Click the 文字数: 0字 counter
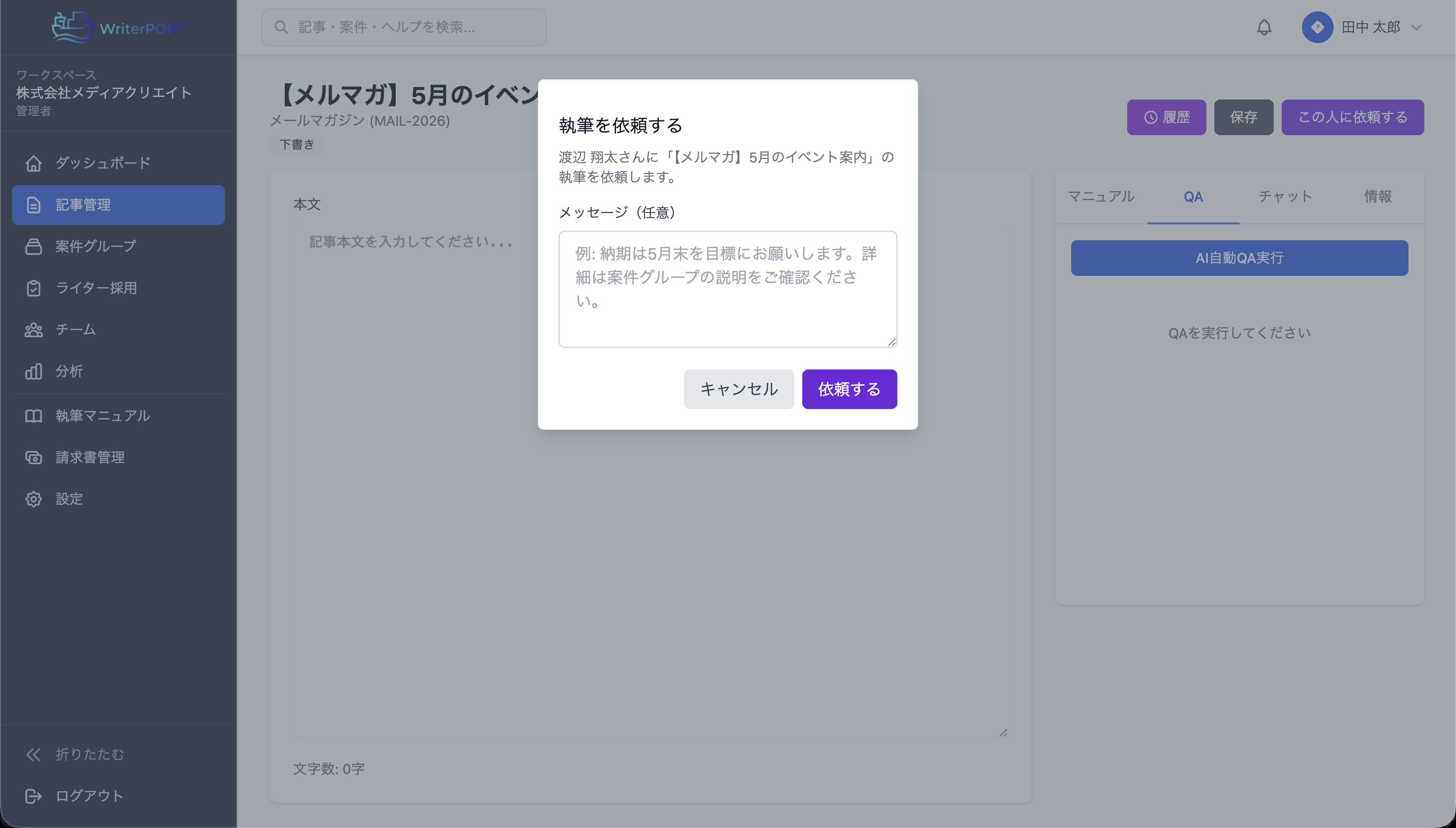 pos(329,769)
